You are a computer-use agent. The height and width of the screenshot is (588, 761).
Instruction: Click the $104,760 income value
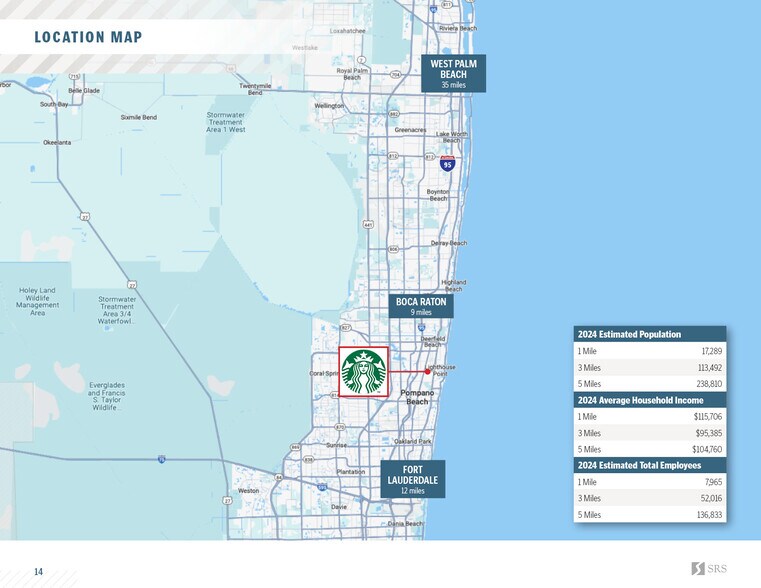[707, 449]
